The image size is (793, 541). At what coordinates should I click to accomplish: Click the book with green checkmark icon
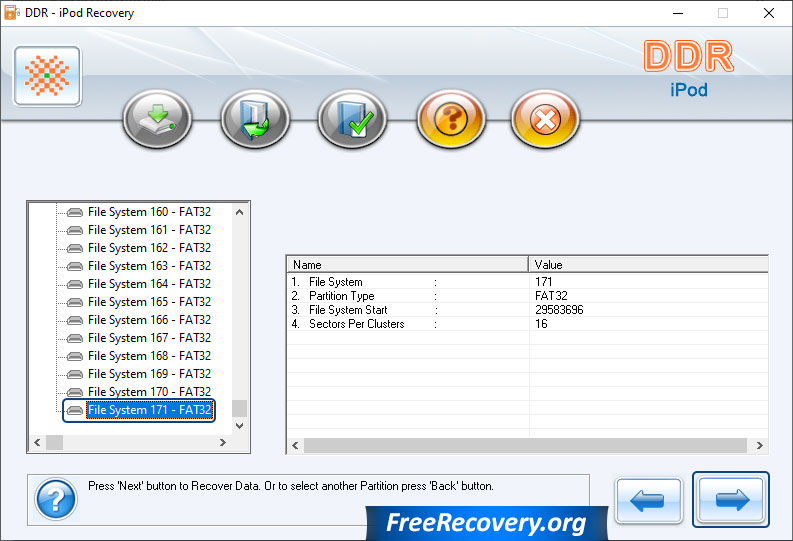point(353,119)
